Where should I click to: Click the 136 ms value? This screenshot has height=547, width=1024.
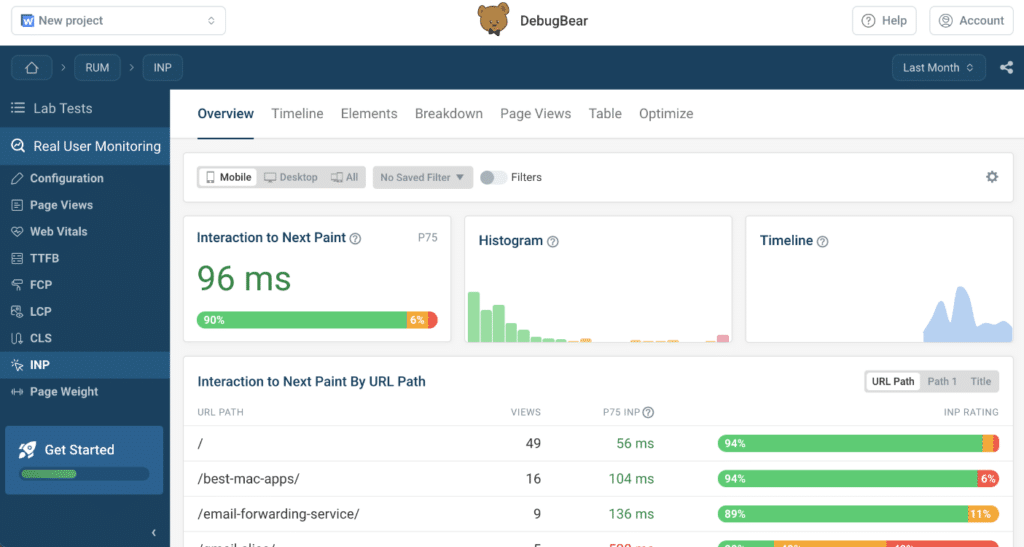pos(631,514)
